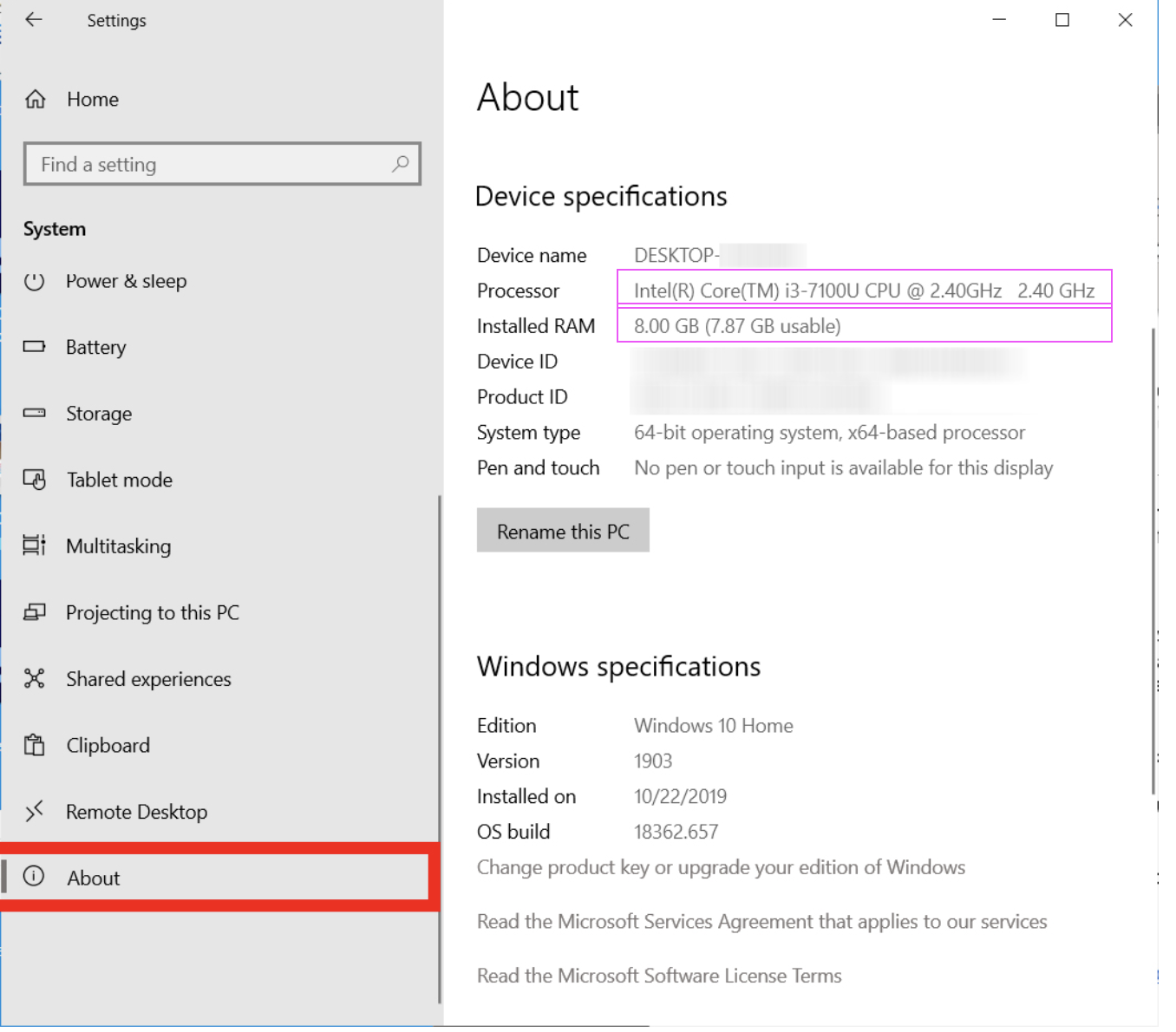The width and height of the screenshot is (1176, 1032).
Task: Click the Power & sleep icon
Action: click(x=34, y=281)
